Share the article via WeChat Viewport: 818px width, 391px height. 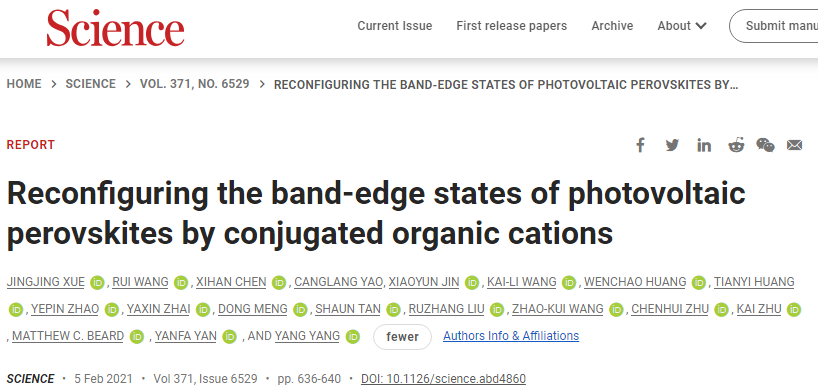(x=765, y=145)
